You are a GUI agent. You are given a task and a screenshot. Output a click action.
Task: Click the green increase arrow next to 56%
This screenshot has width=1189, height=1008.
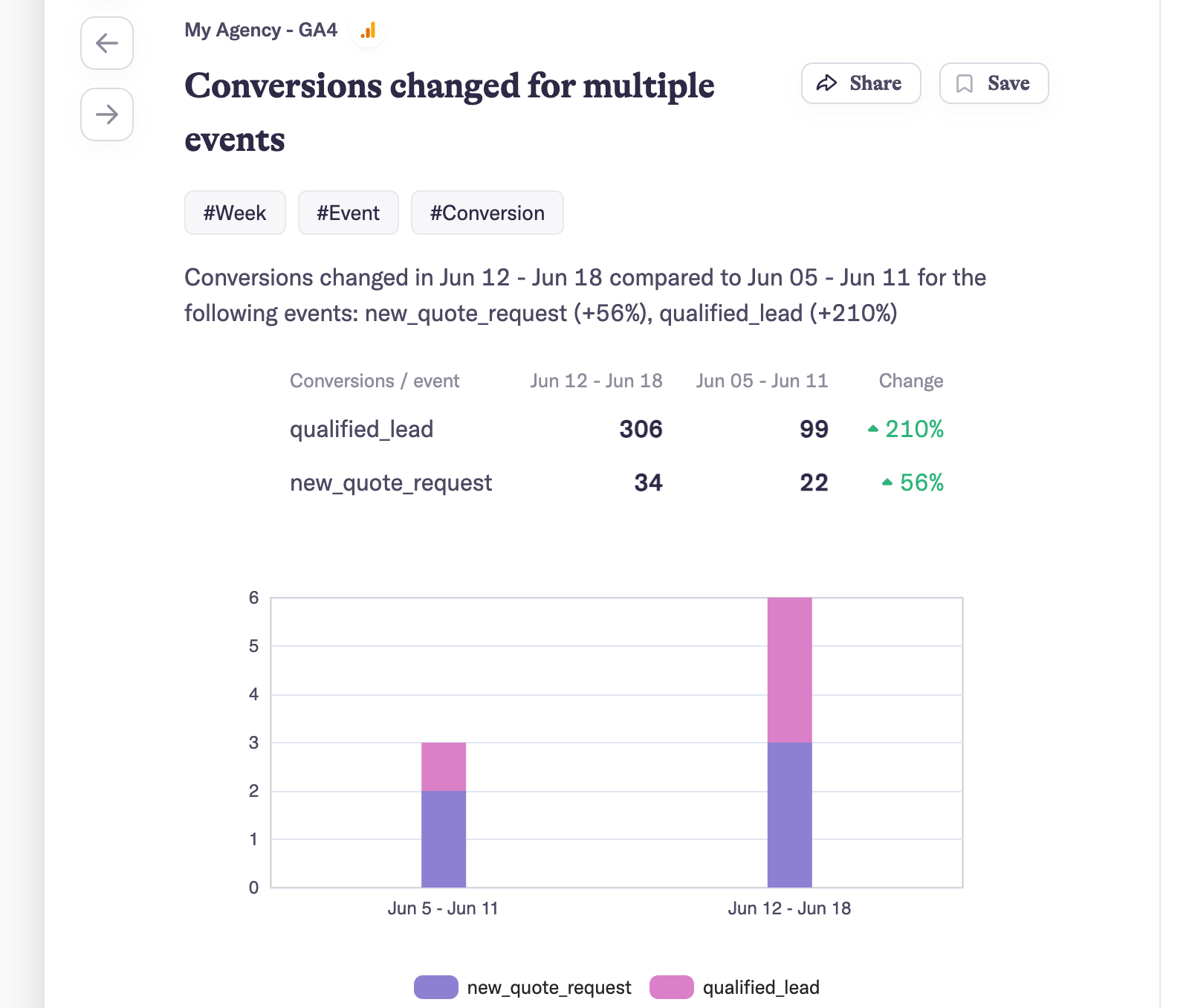[x=888, y=482]
